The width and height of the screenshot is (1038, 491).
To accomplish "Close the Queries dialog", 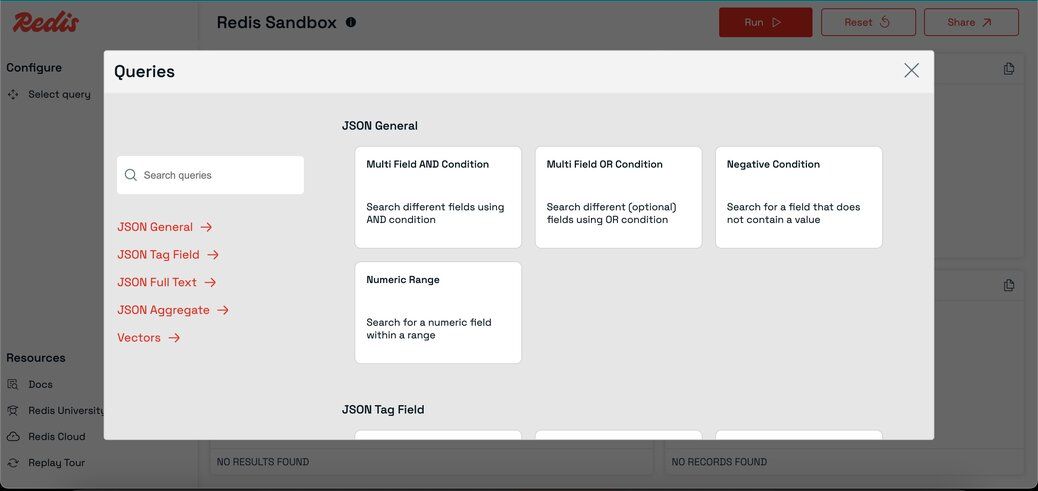I will pos(912,71).
